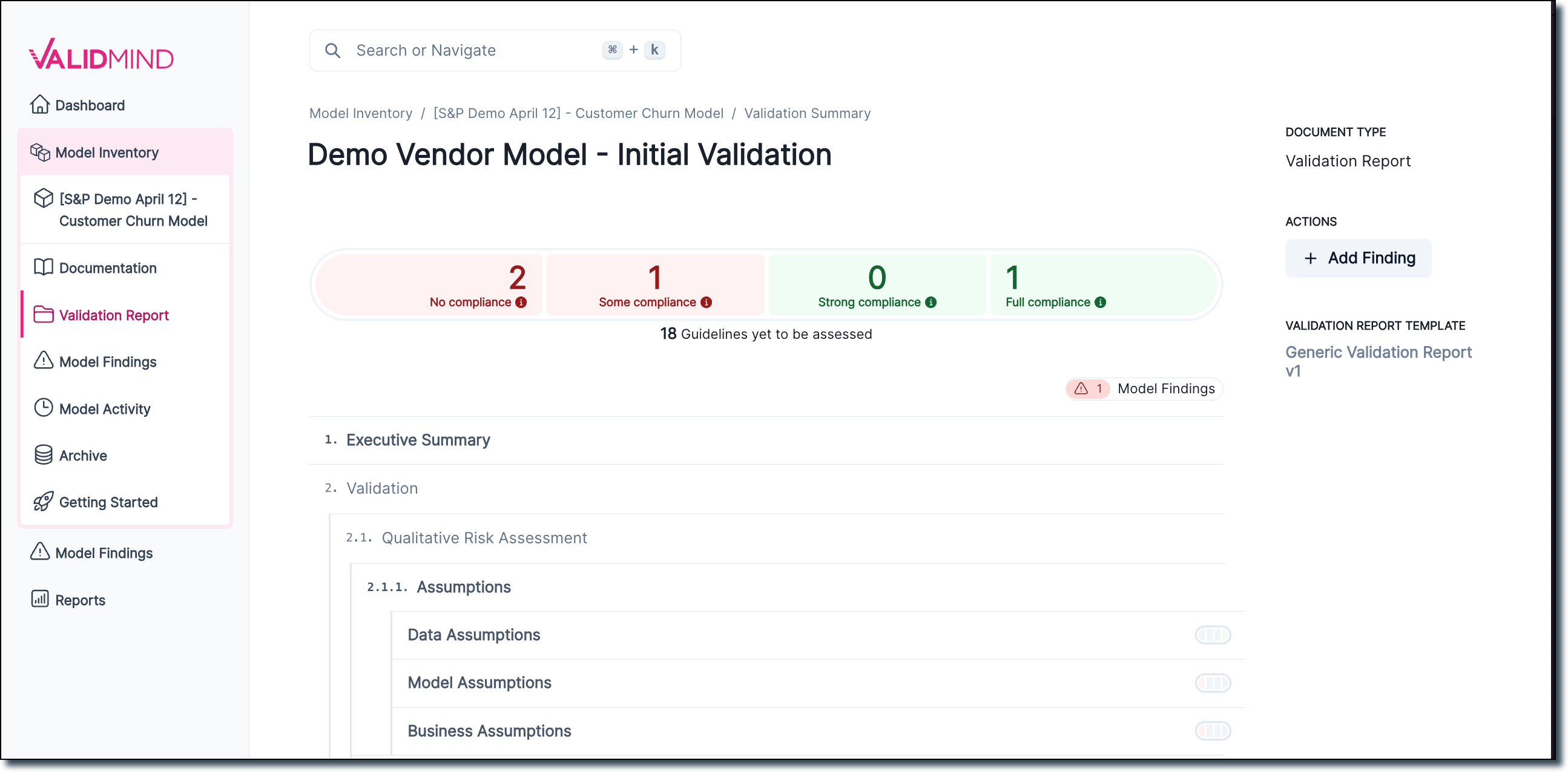This screenshot has width=1568, height=772.
Task: Open Generic Validation Report v1 template link
Action: [1377, 361]
